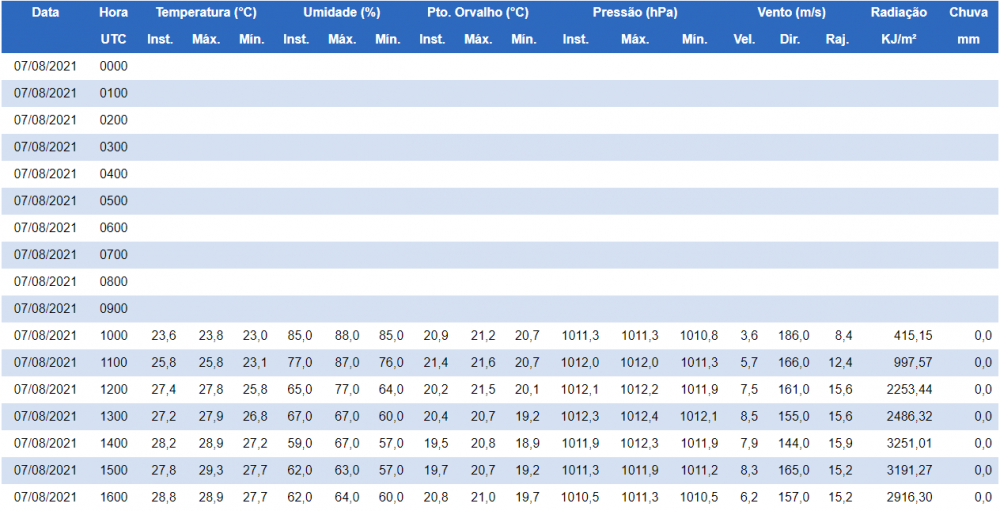Select radiation value 2253,44 in 1200 row
The width and height of the screenshot is (1000, 511).
coord(908,390)
